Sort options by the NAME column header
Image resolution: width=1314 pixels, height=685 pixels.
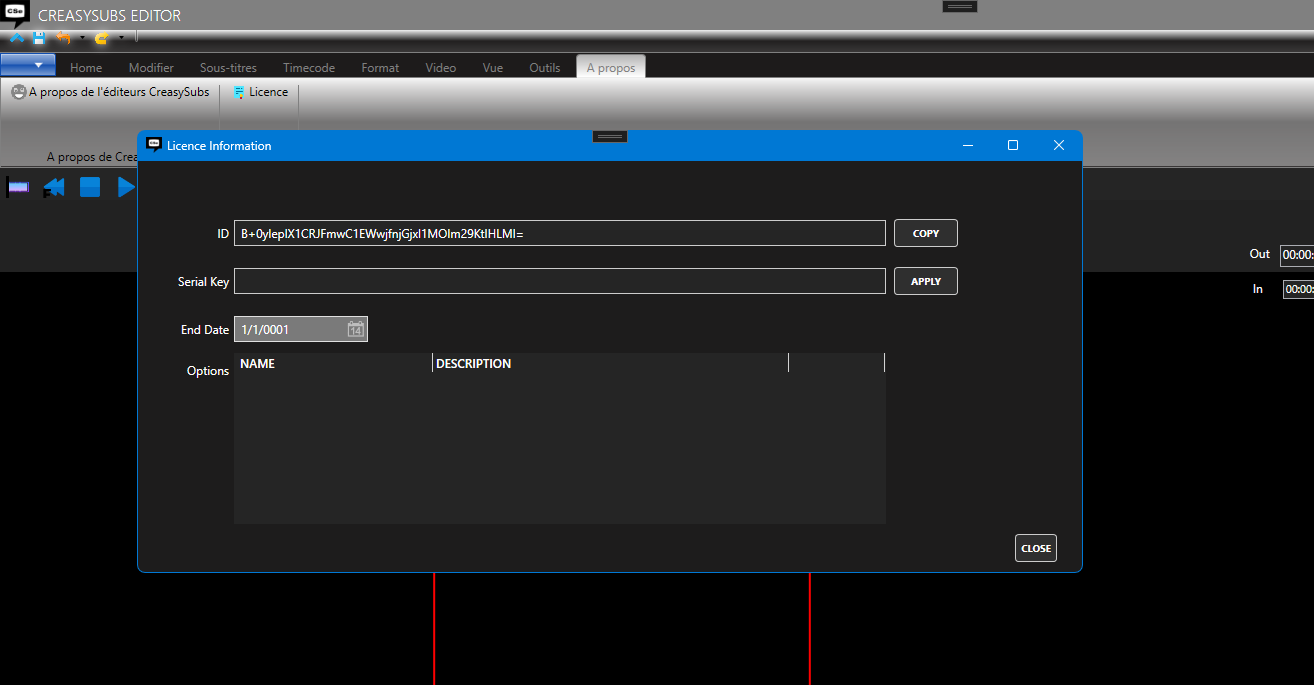[x=333, y=363]
